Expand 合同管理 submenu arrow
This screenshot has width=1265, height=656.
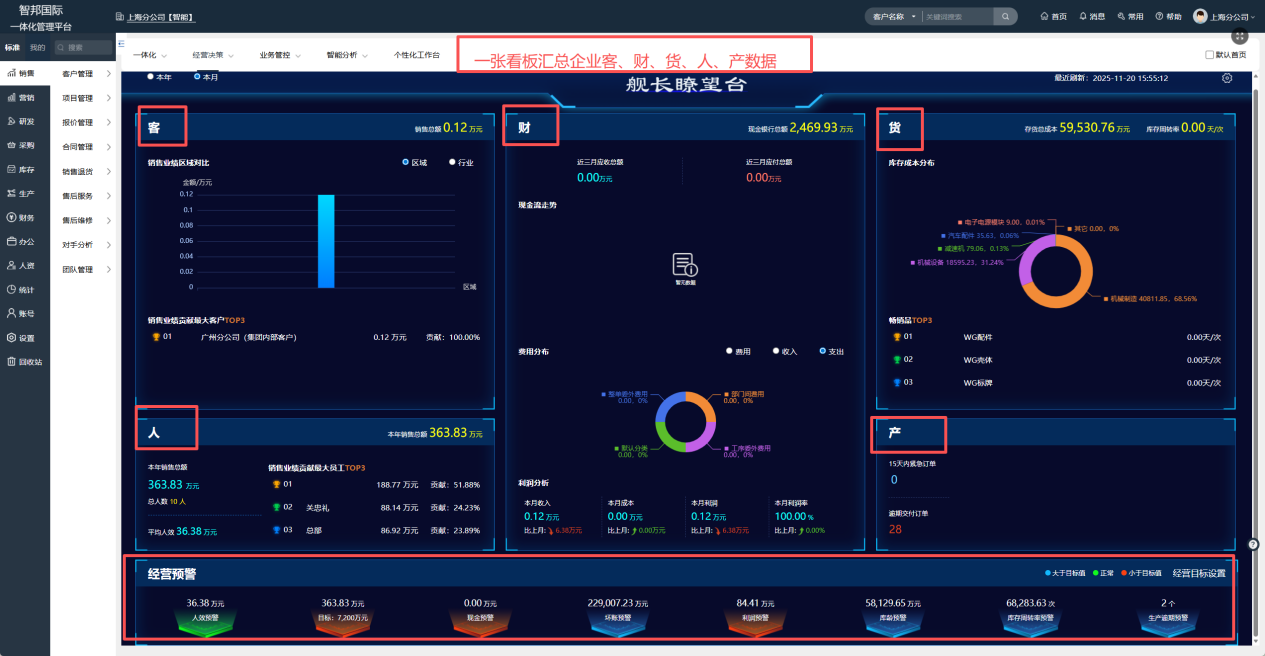(x=108, y=146)
